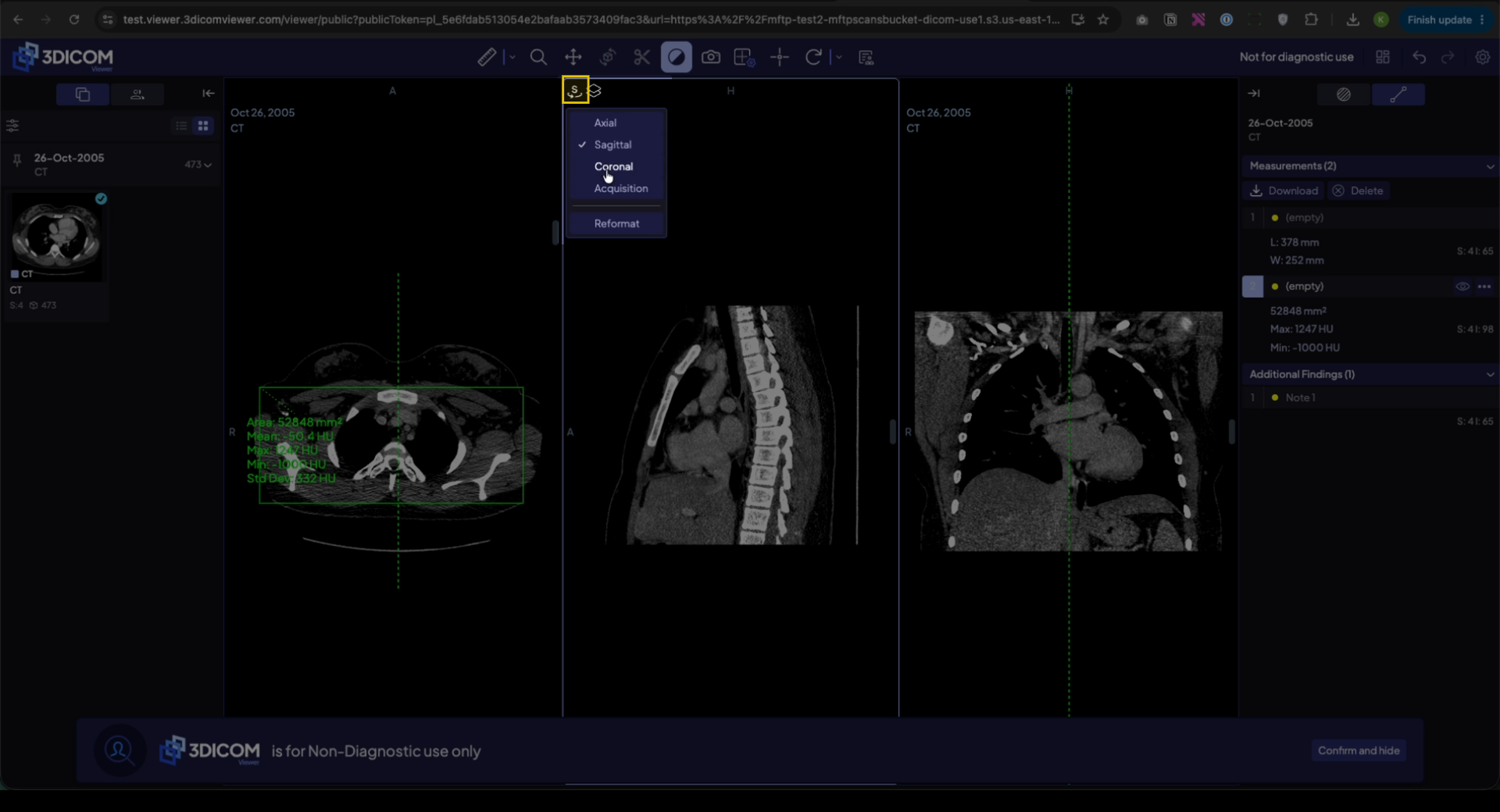The height and width of the screenshot is (812, 1500).
Task: Click the browser address bar URL
Action: tap(591, 20)
